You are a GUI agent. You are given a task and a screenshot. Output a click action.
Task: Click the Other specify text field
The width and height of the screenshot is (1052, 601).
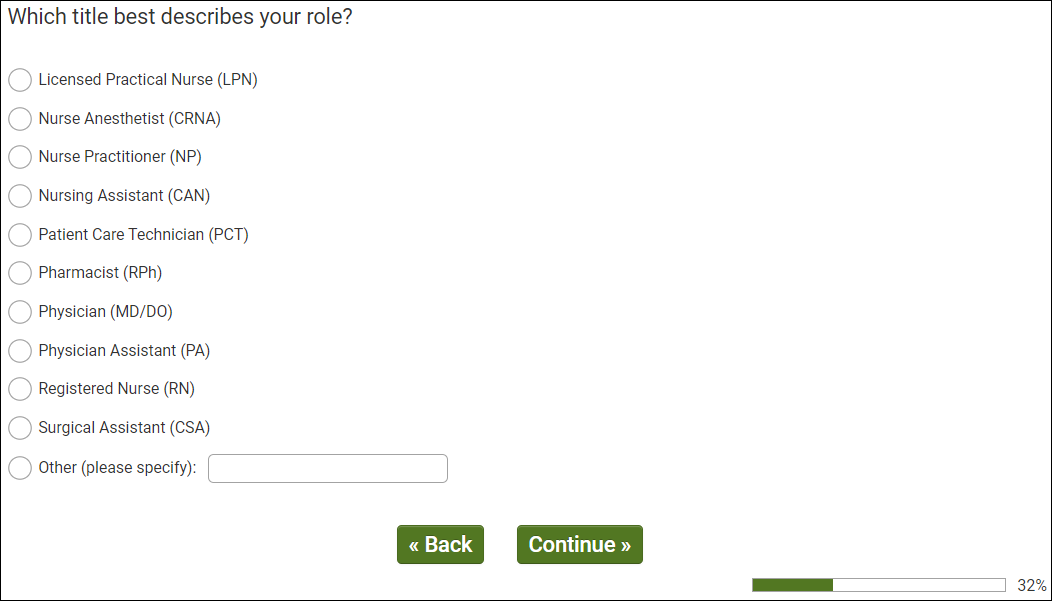(327, 468)
